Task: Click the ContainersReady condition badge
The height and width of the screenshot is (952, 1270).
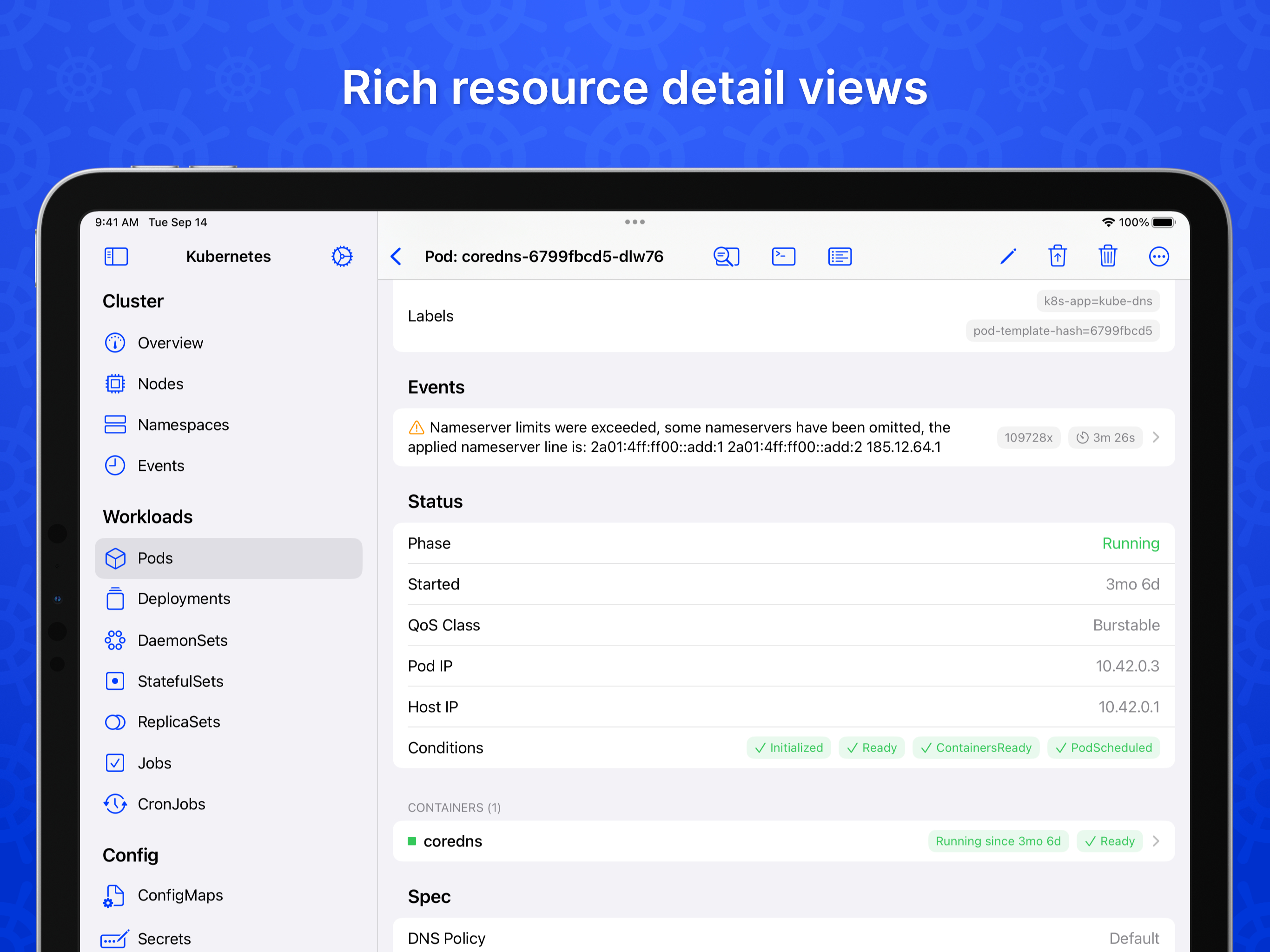Action: [976, 747]
